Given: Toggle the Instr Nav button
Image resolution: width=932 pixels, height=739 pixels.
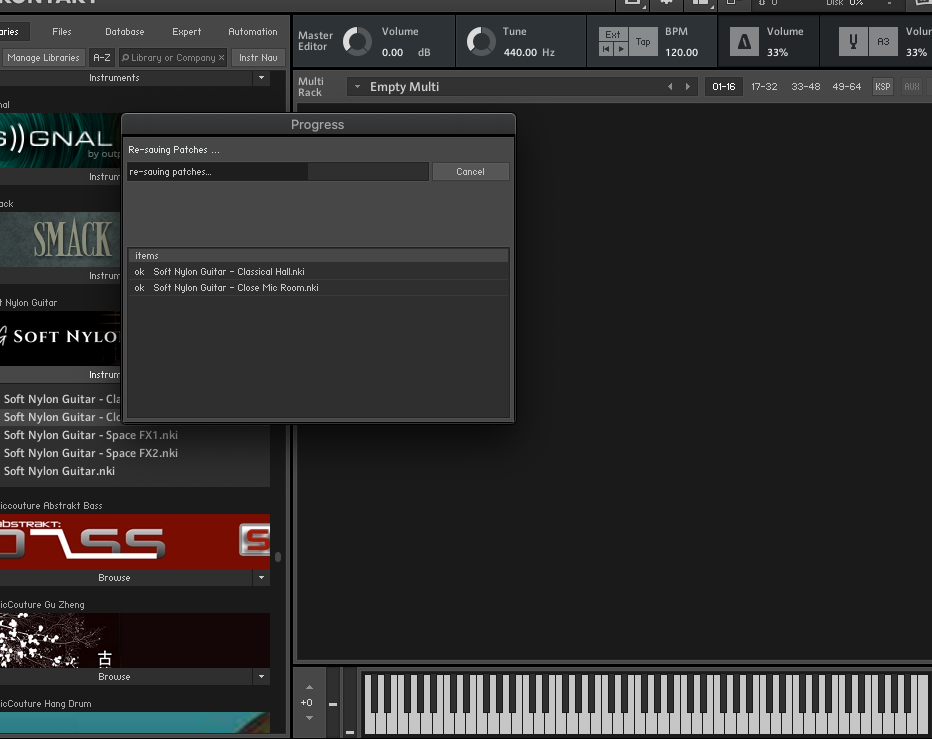Looking at the screenshot, I should point(258,58).
